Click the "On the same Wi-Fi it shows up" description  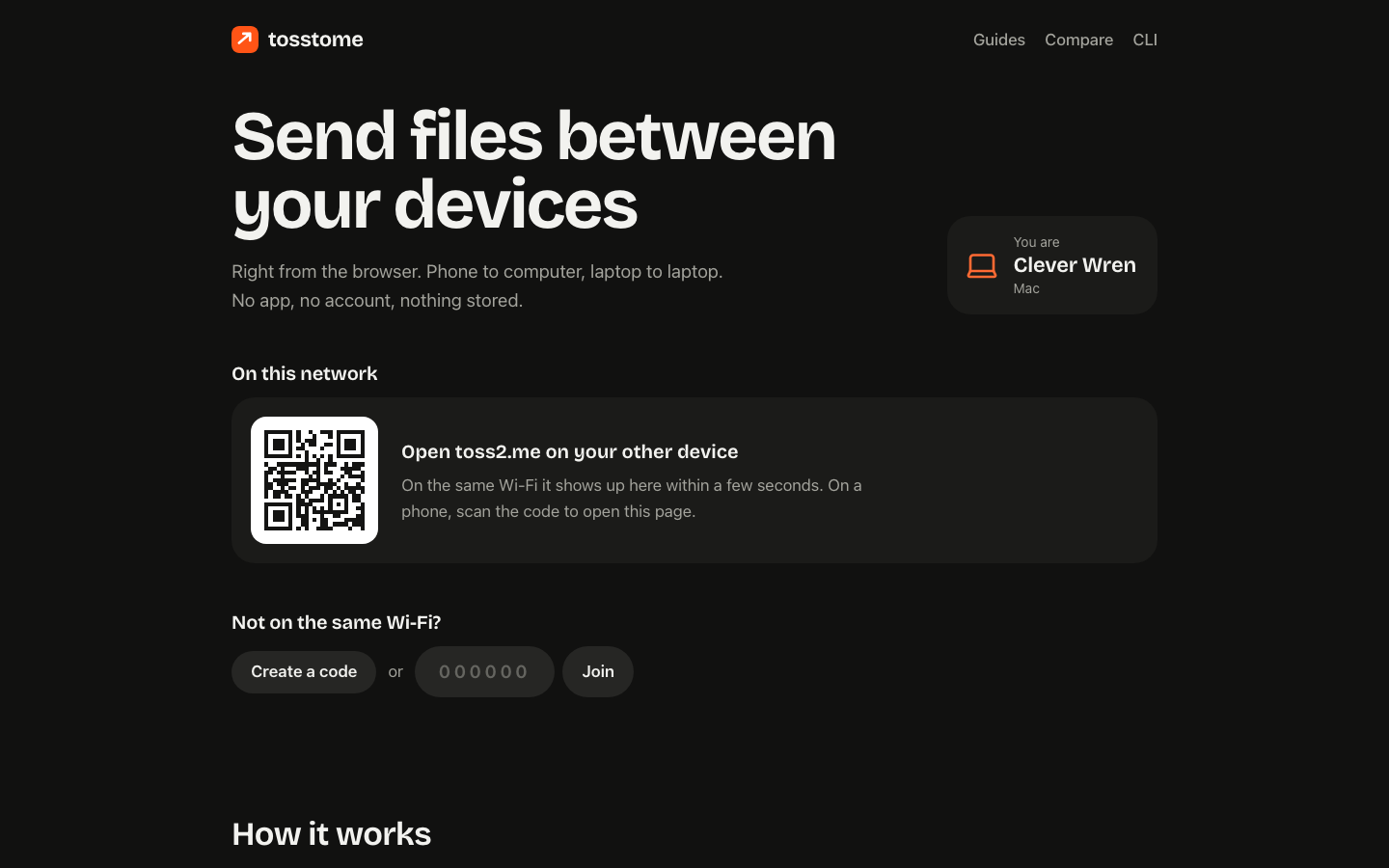(x=632, y=498)
